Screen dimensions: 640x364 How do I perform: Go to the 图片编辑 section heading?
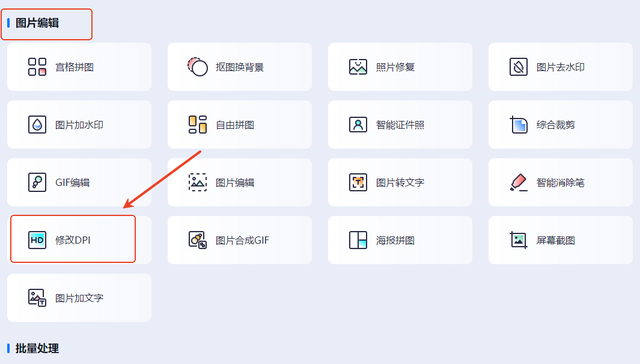(x=37, y=23)
